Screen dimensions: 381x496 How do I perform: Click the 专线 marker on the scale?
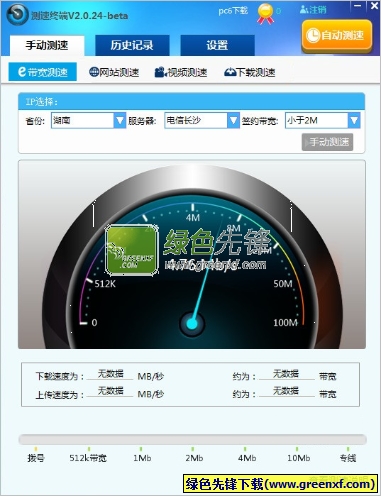click(348, 458)
